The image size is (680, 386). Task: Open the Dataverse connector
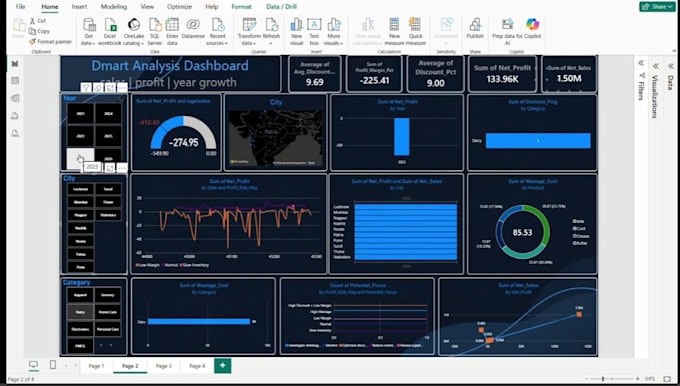[193, 28]
